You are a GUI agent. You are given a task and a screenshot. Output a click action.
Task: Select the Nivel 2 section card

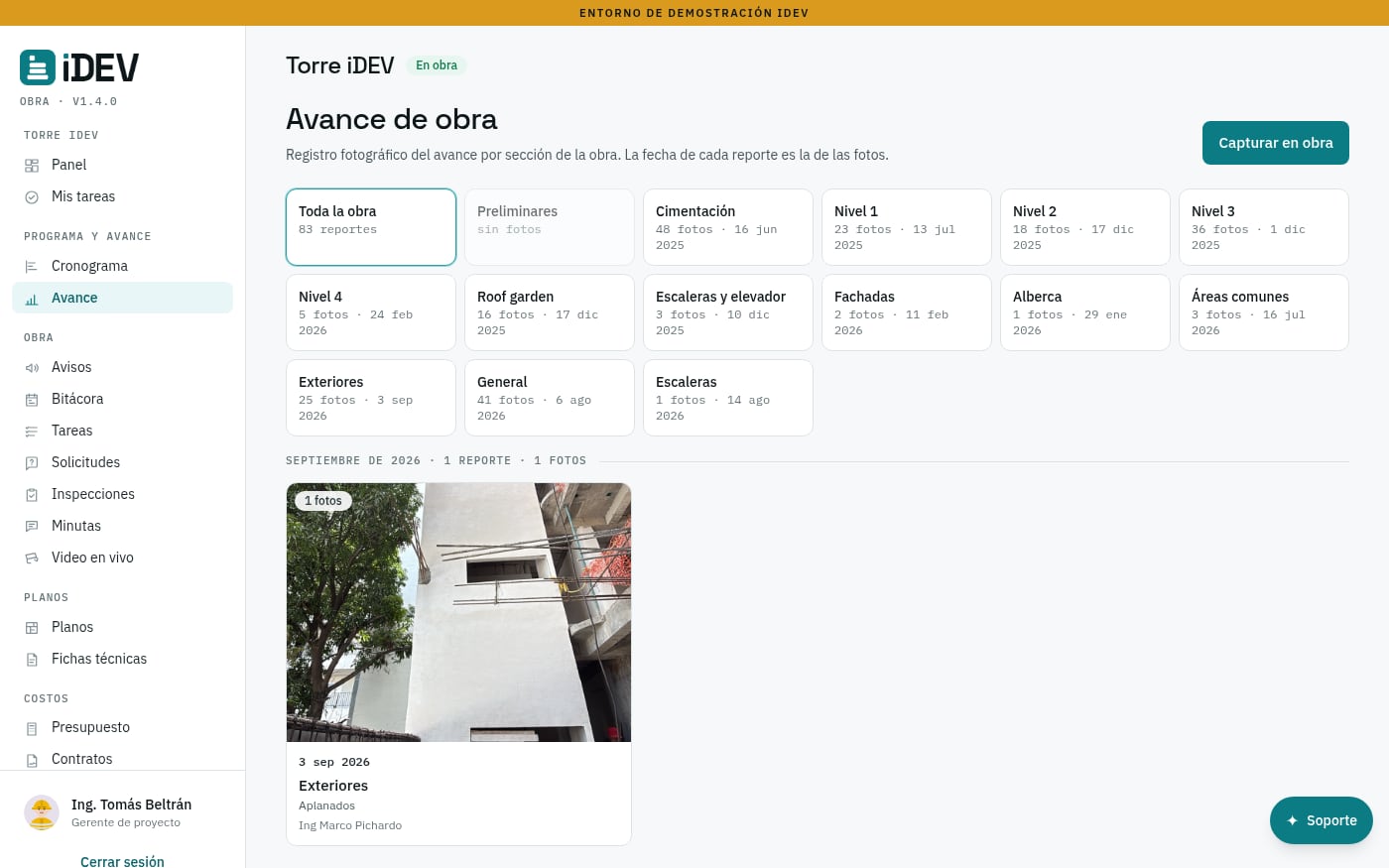pos(1085,227)
